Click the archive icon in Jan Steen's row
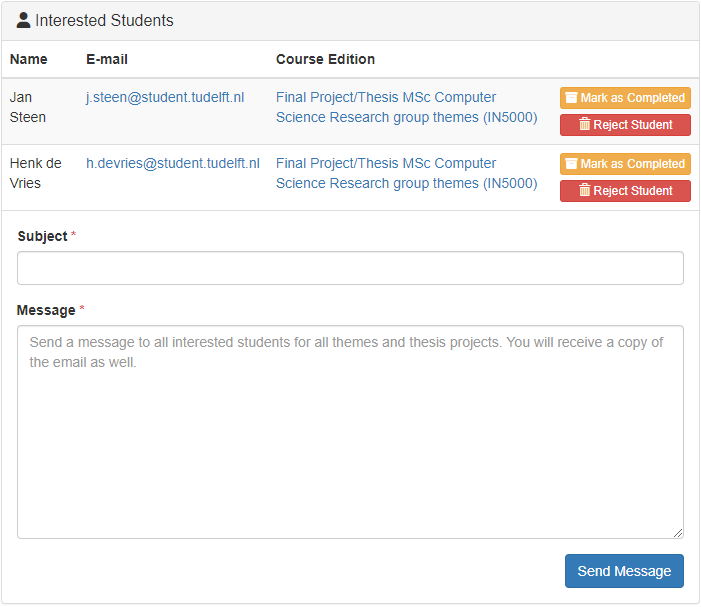This screenshot has width=701, height=607. [x=571, y=98]
